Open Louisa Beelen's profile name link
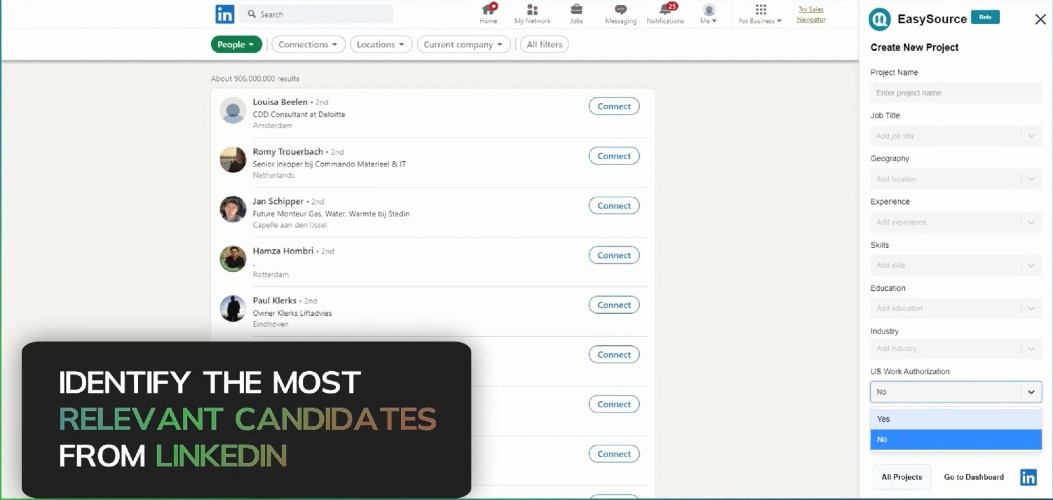 (x=280, y=102)
